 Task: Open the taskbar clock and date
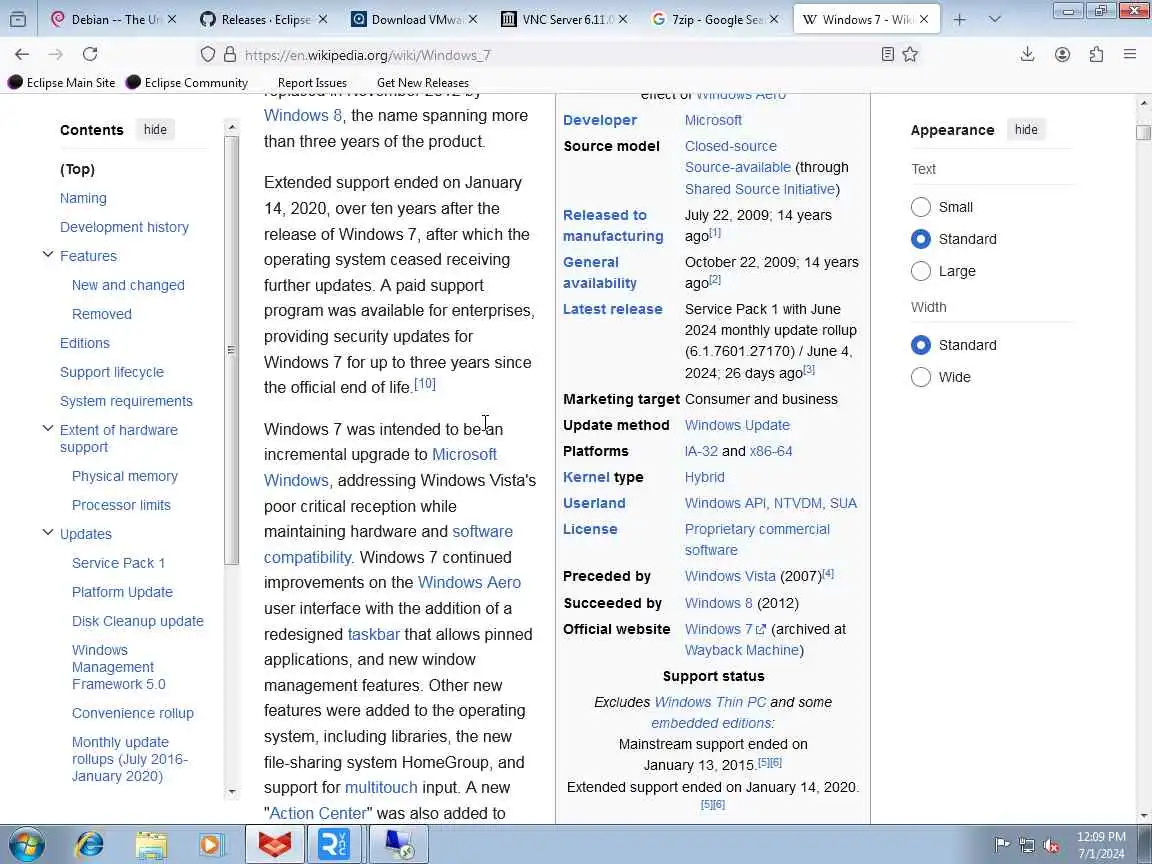[x=1101, y=845]
